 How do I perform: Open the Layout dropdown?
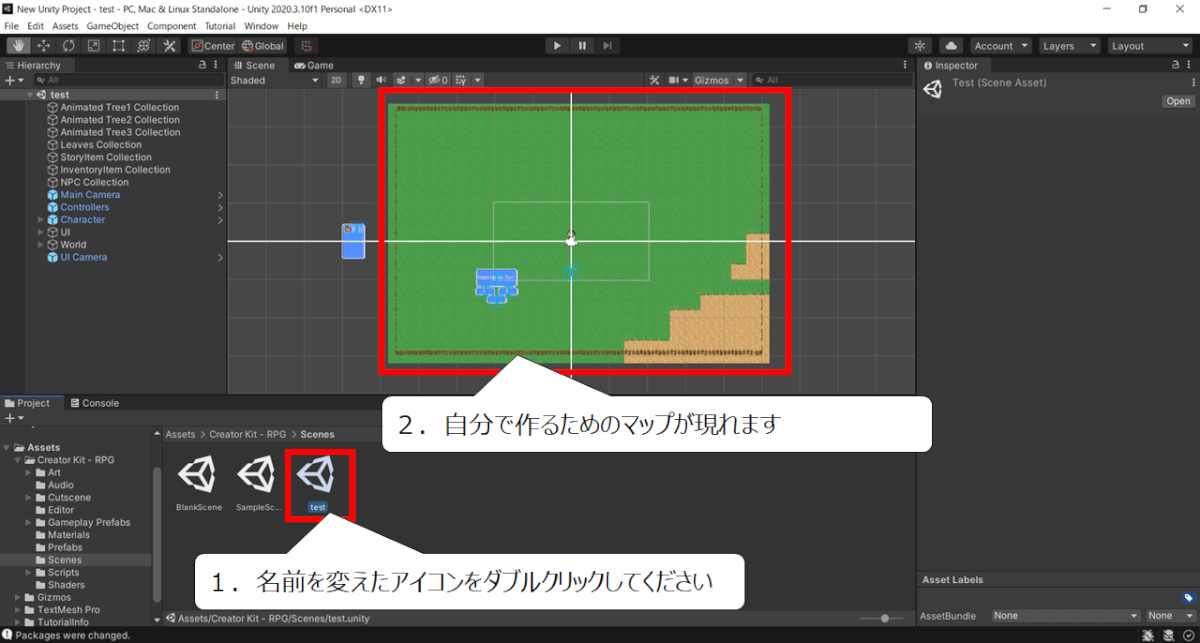pos(1148,46)
